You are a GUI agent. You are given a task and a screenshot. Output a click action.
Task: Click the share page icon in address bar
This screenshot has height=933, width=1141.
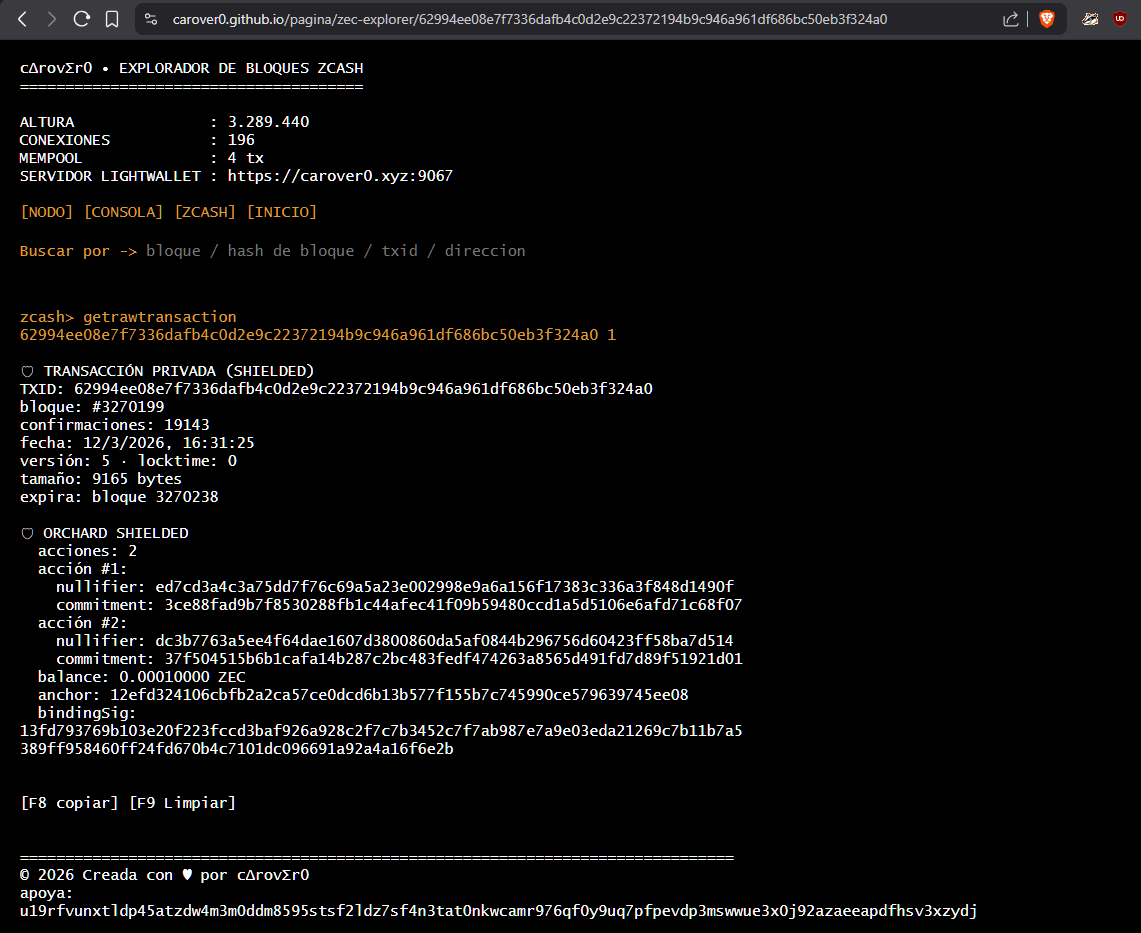(x=1011, y=20)
